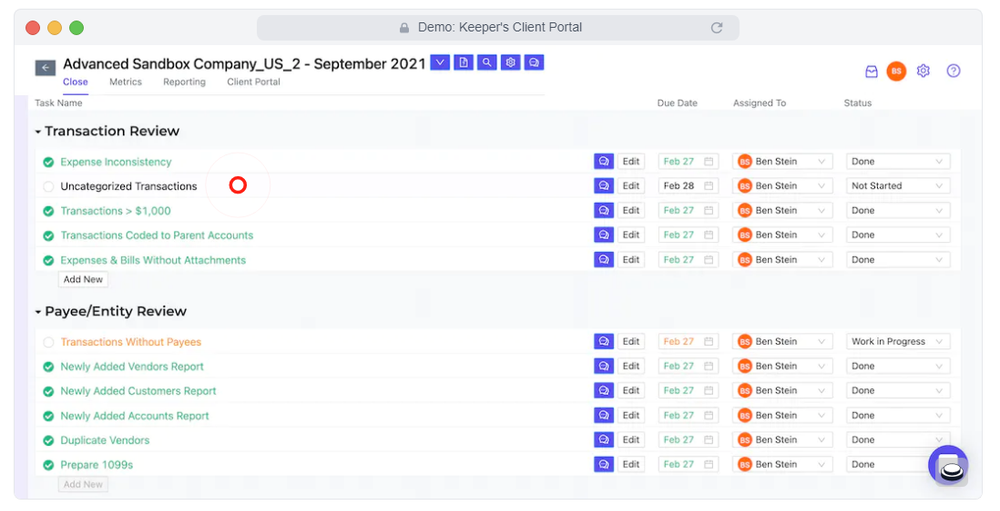1000x511 pixels.
Task: Click the BS user avatar at top
Action: 896,71
